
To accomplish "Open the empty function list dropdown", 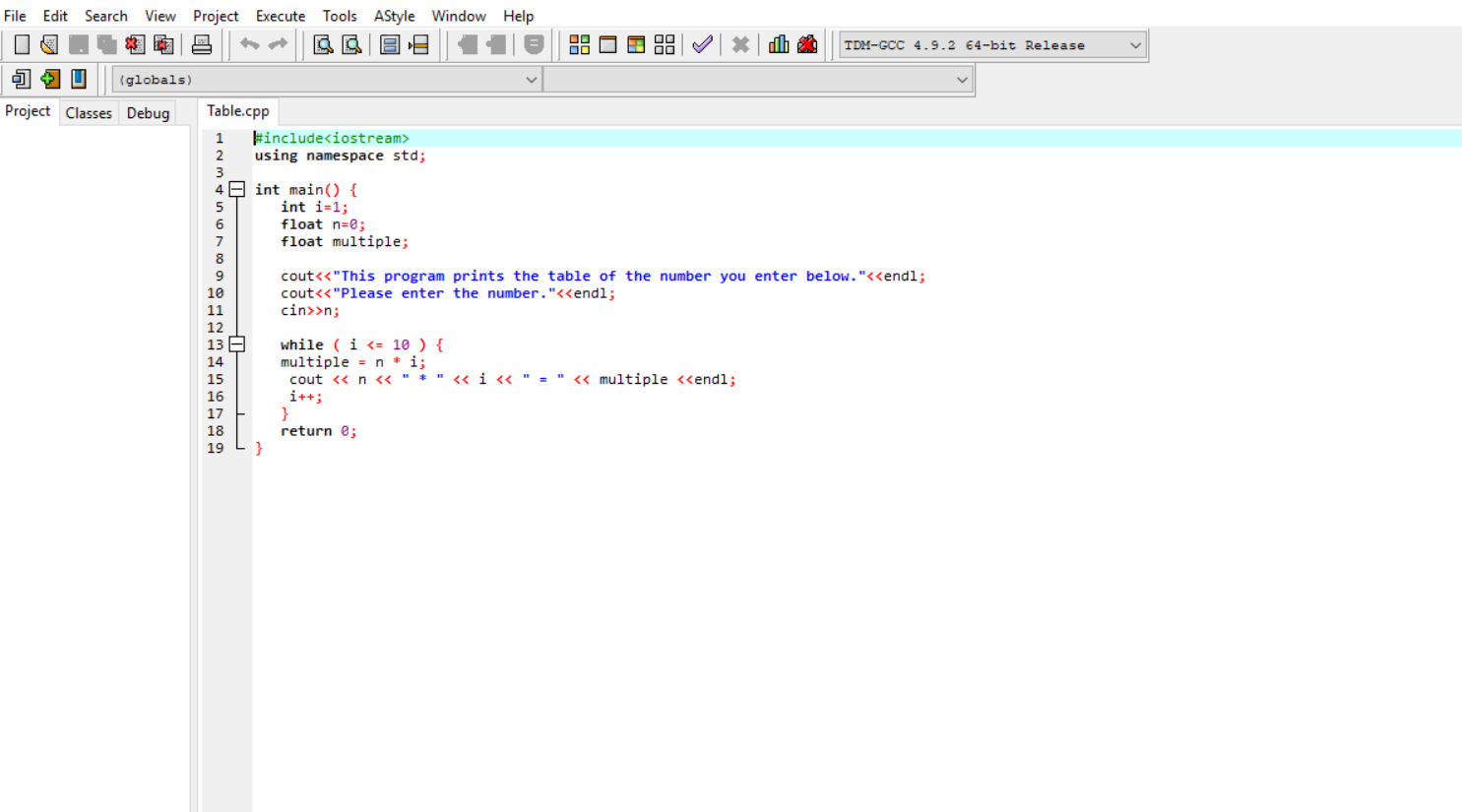I will point(961,80).
